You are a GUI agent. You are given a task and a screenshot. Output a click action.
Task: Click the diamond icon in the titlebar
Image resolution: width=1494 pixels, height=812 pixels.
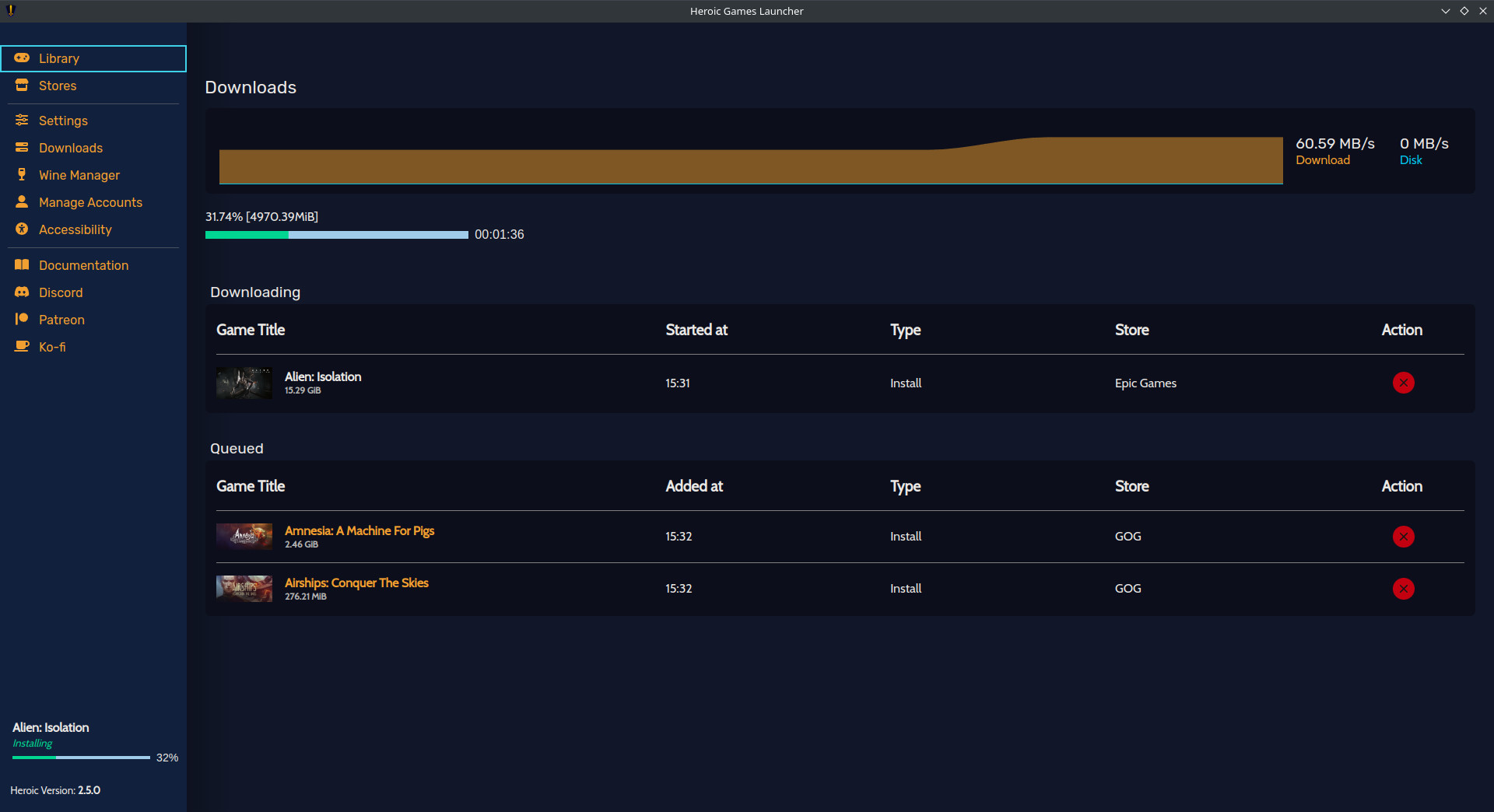(1464, 11)
